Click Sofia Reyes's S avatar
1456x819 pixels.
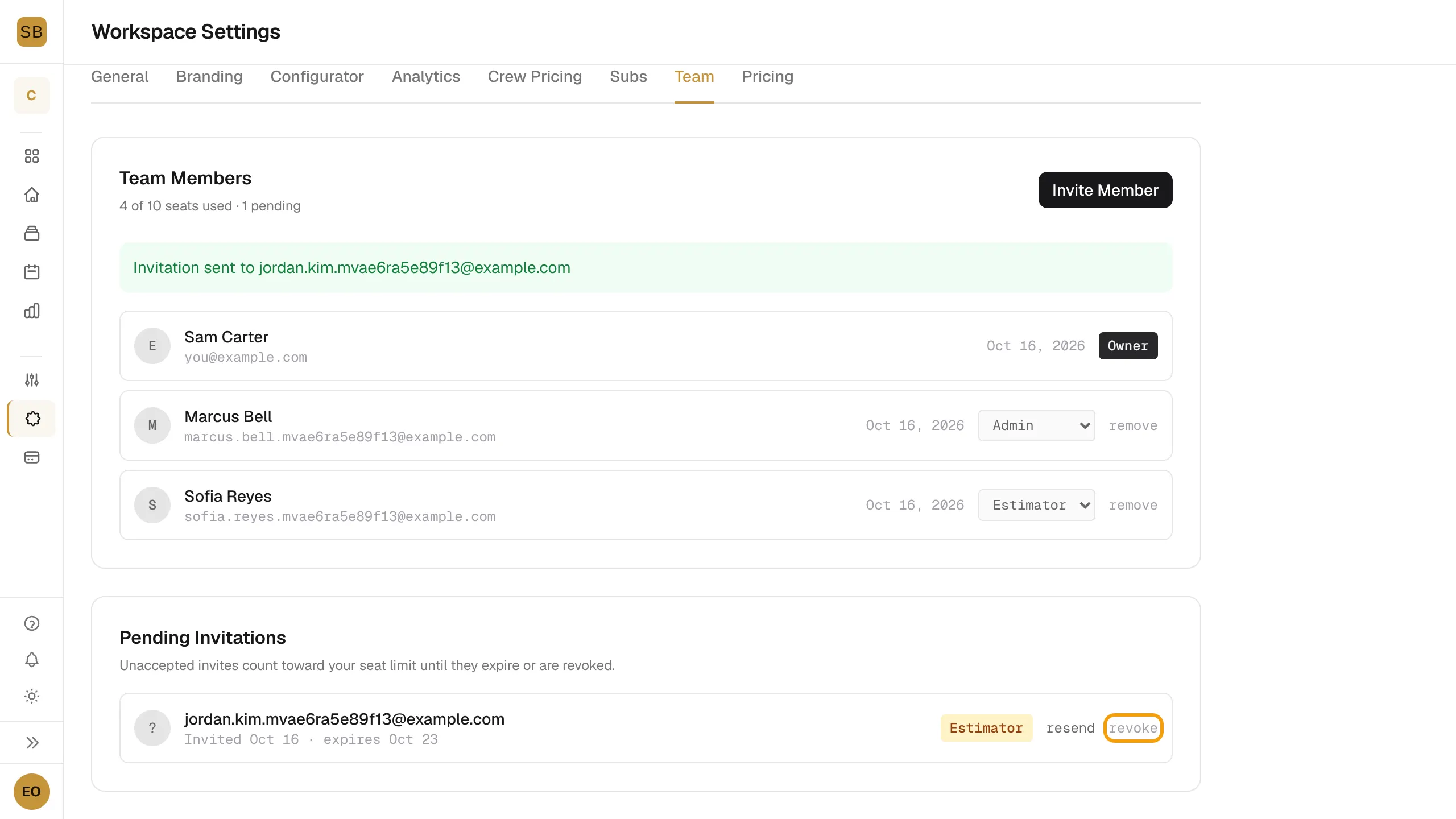(152, 505)
